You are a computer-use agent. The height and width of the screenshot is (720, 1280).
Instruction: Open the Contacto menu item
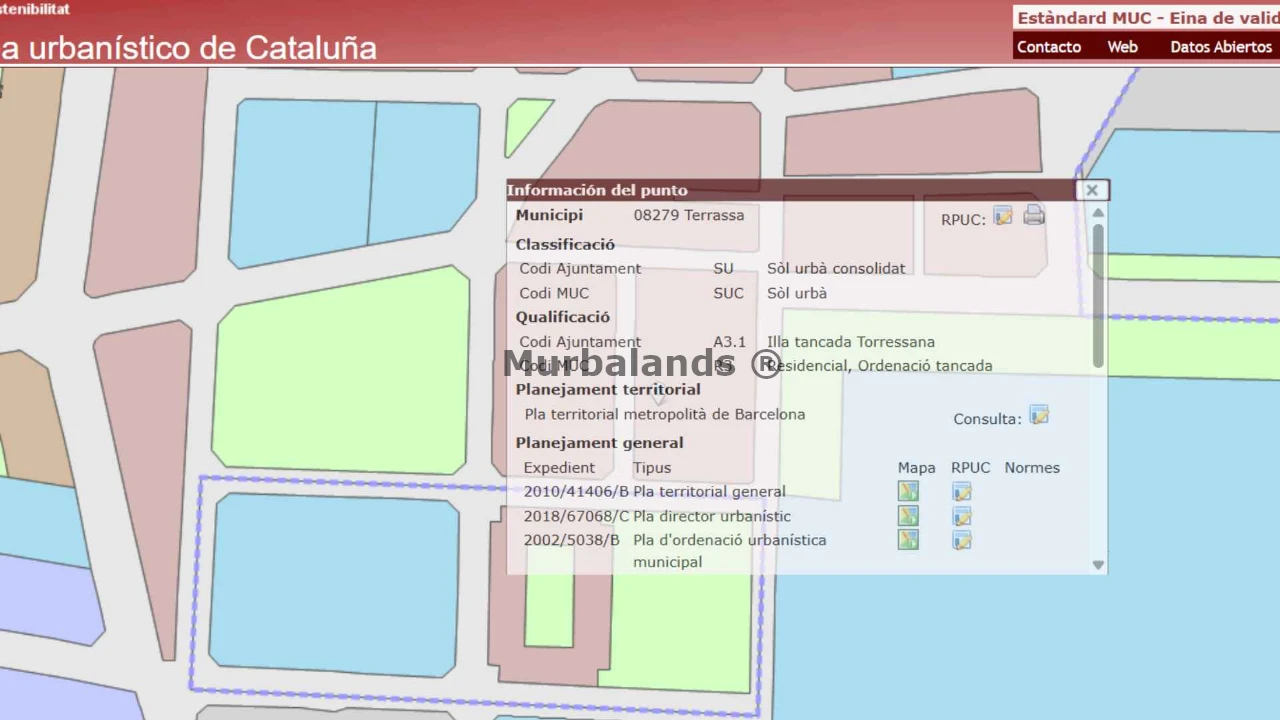coord(1049,47)
